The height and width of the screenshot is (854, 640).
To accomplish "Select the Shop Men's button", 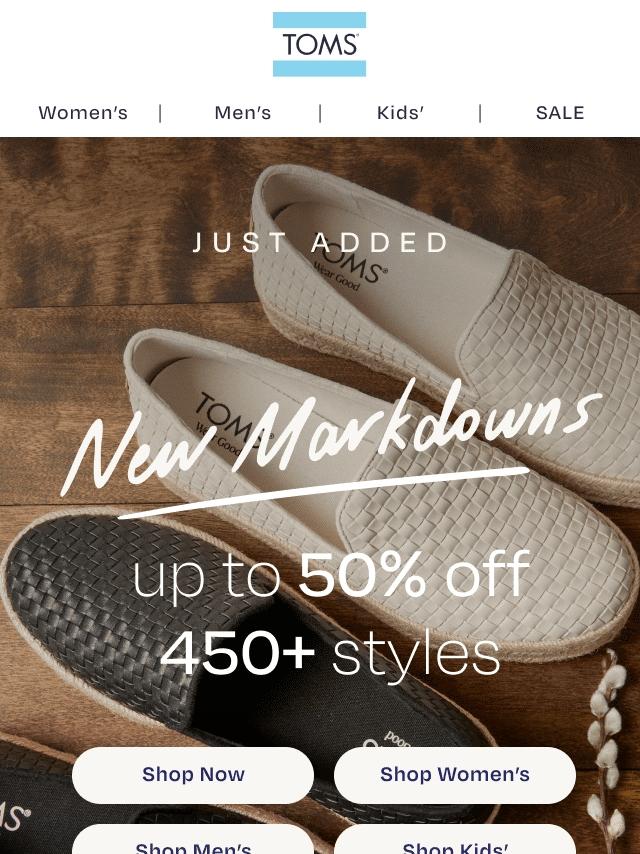I will [x=193, y=839].
